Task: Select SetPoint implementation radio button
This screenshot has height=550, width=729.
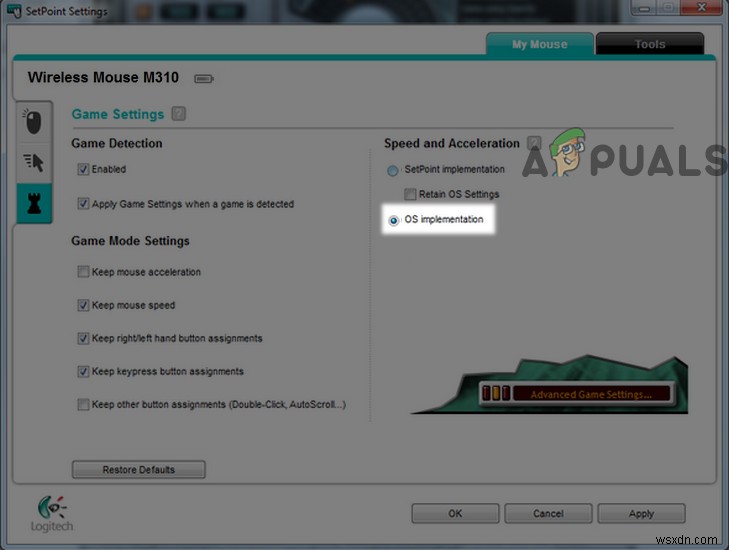Action: (393, 171)
